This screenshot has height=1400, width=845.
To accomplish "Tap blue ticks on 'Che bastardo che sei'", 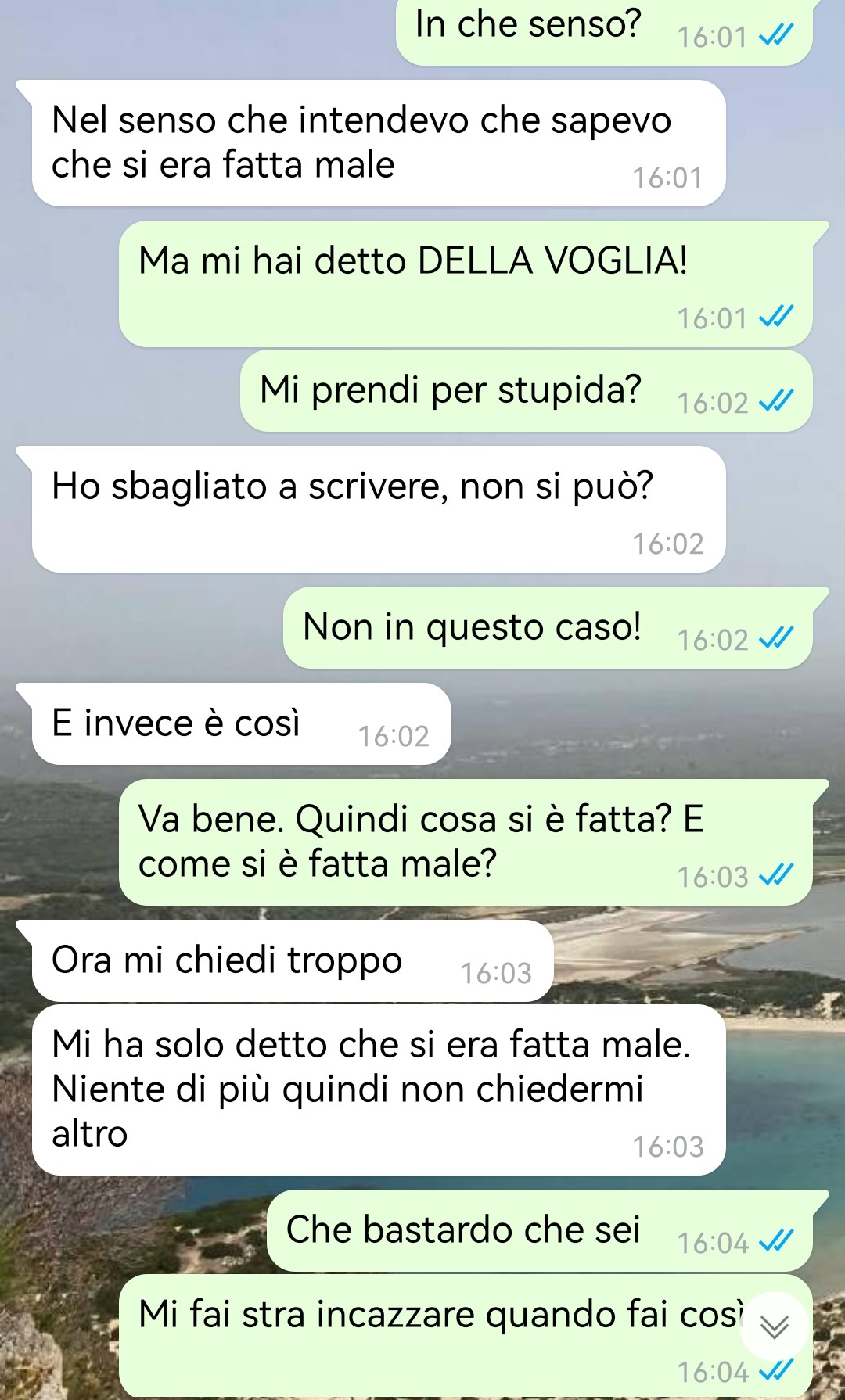I will coord(776,1241).
